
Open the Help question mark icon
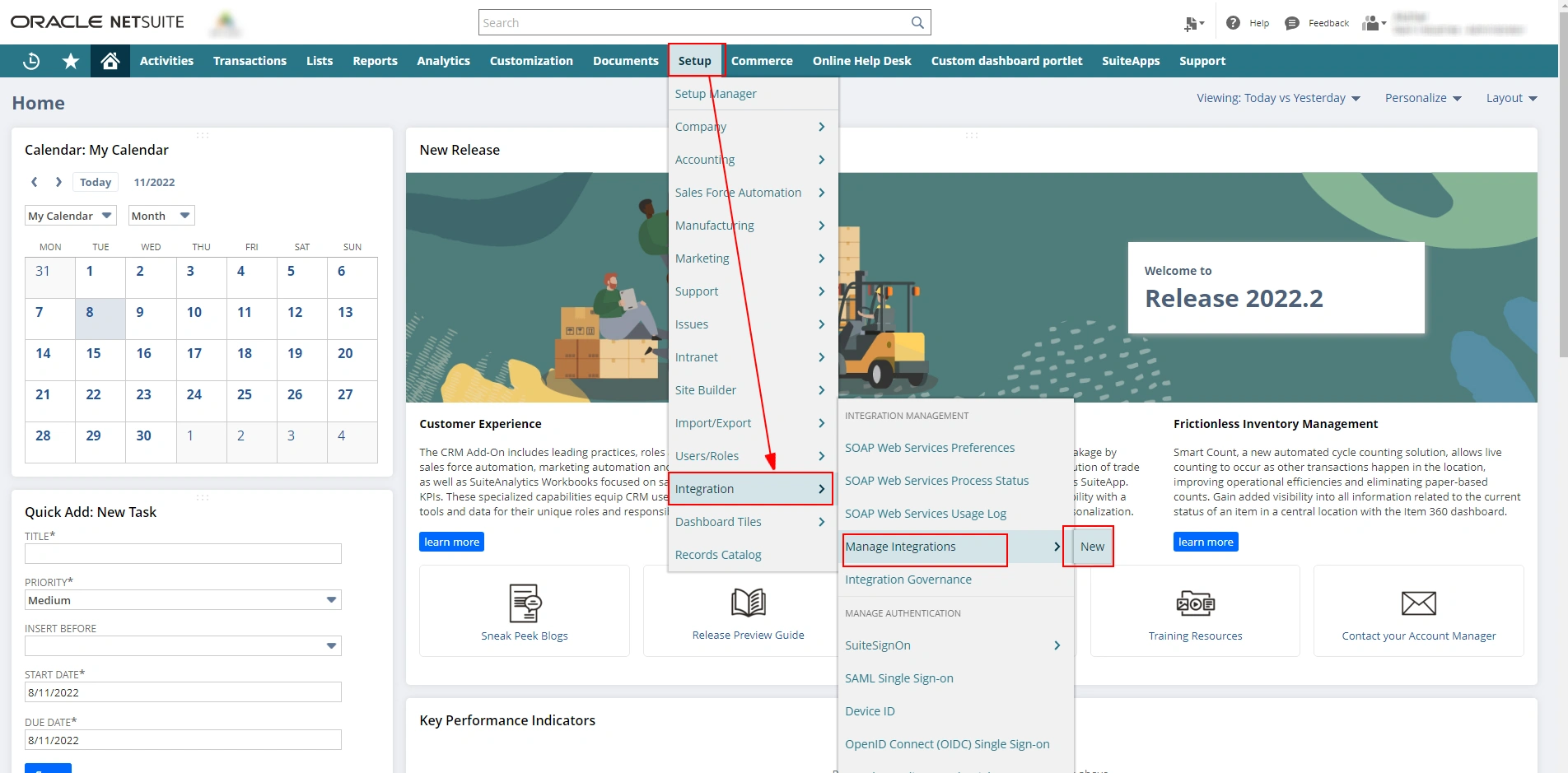point(1233,23)
